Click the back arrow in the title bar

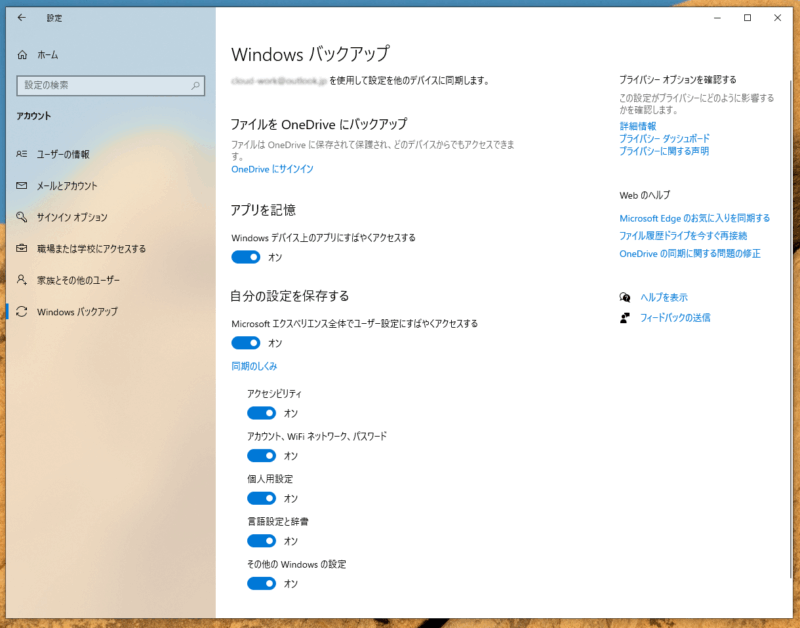tap(22, 18)
